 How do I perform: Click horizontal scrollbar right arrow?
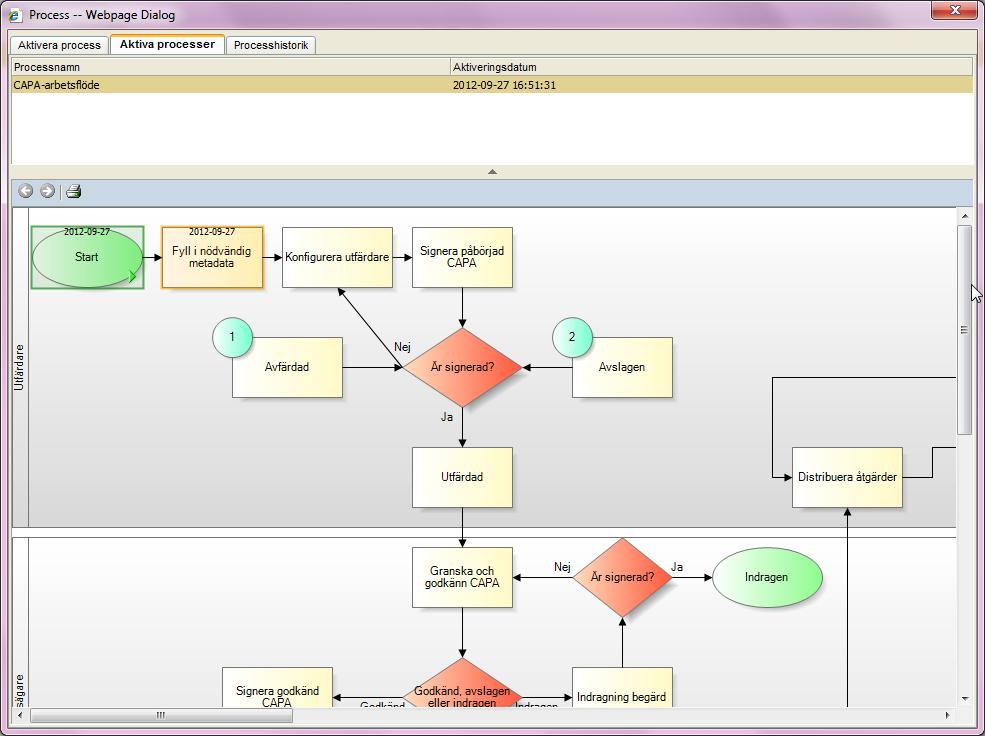click(x=948, y=715)
